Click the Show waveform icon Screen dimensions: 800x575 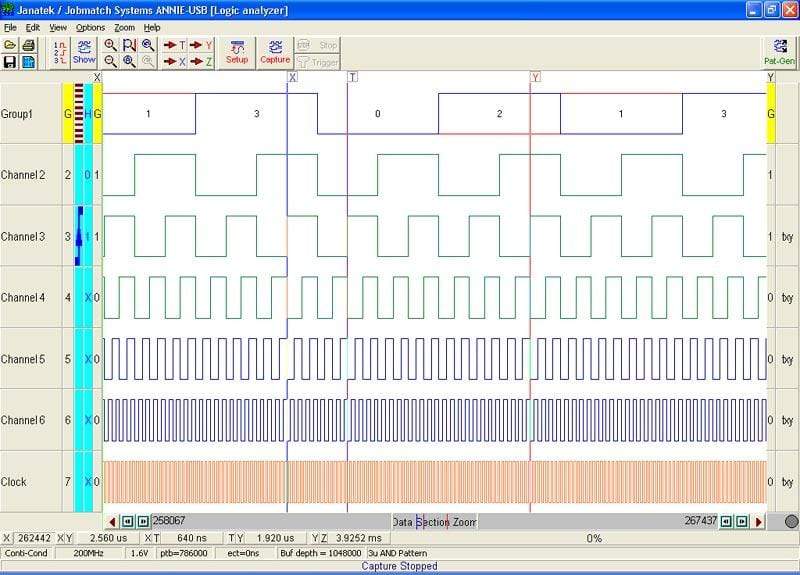point(84,52)
